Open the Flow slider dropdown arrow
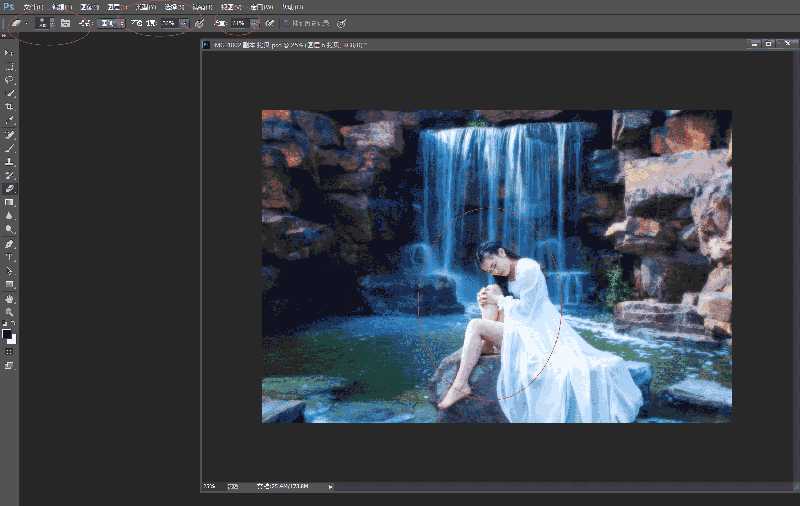The height and width of the screenshot is (506, 800). tap(254, 22)
